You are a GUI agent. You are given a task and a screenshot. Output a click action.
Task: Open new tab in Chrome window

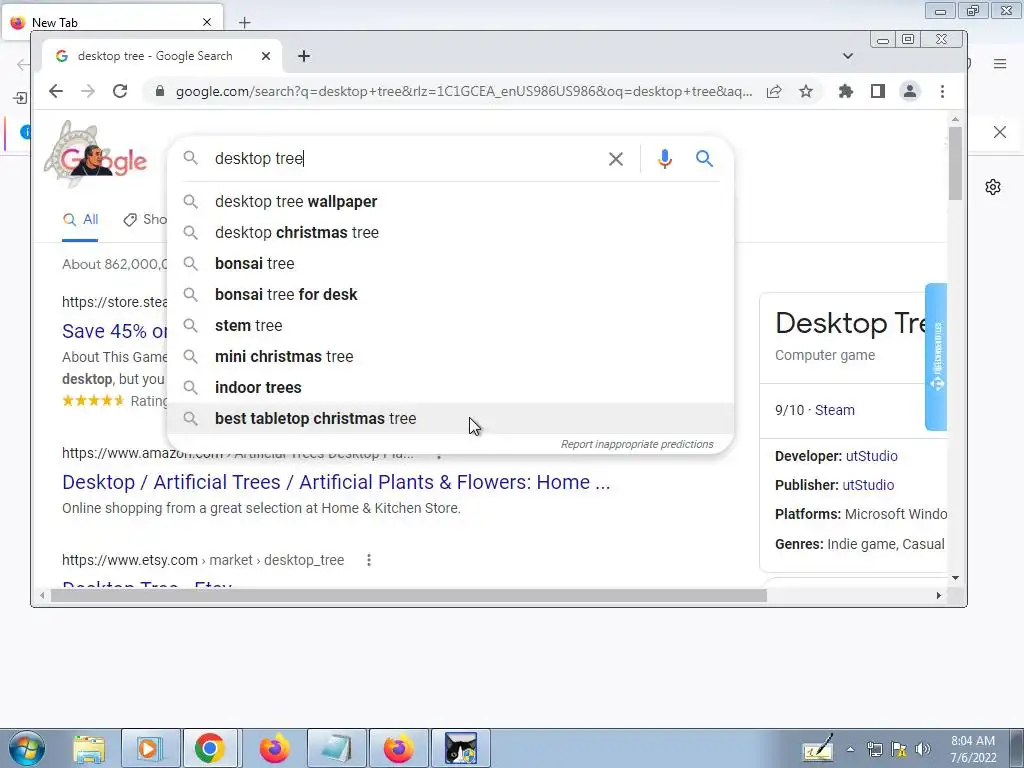pos(304,56)
